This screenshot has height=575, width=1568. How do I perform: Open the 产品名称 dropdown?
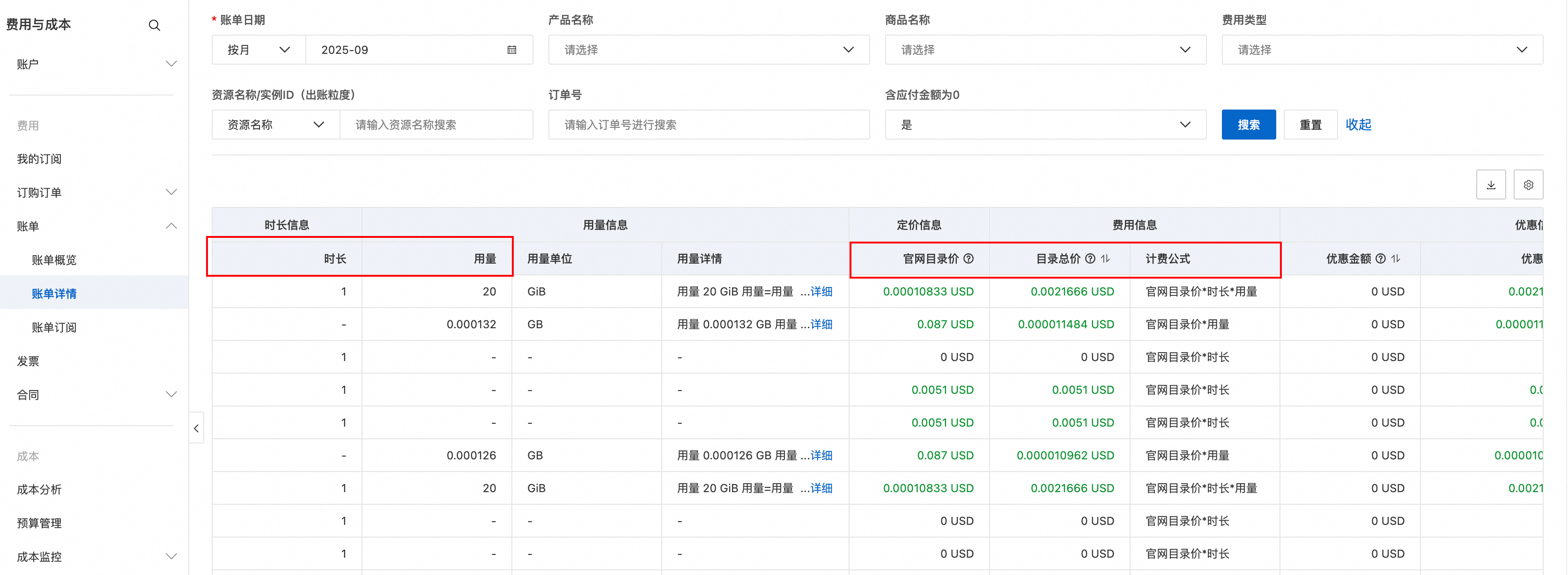click(x=709, y=50)
